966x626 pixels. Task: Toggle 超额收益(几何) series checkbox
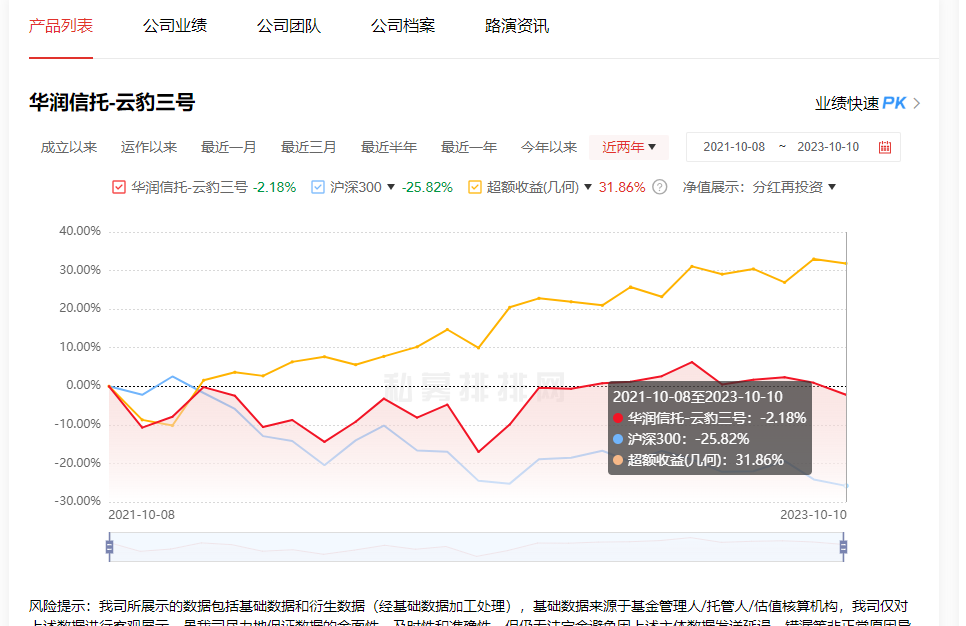474,187
